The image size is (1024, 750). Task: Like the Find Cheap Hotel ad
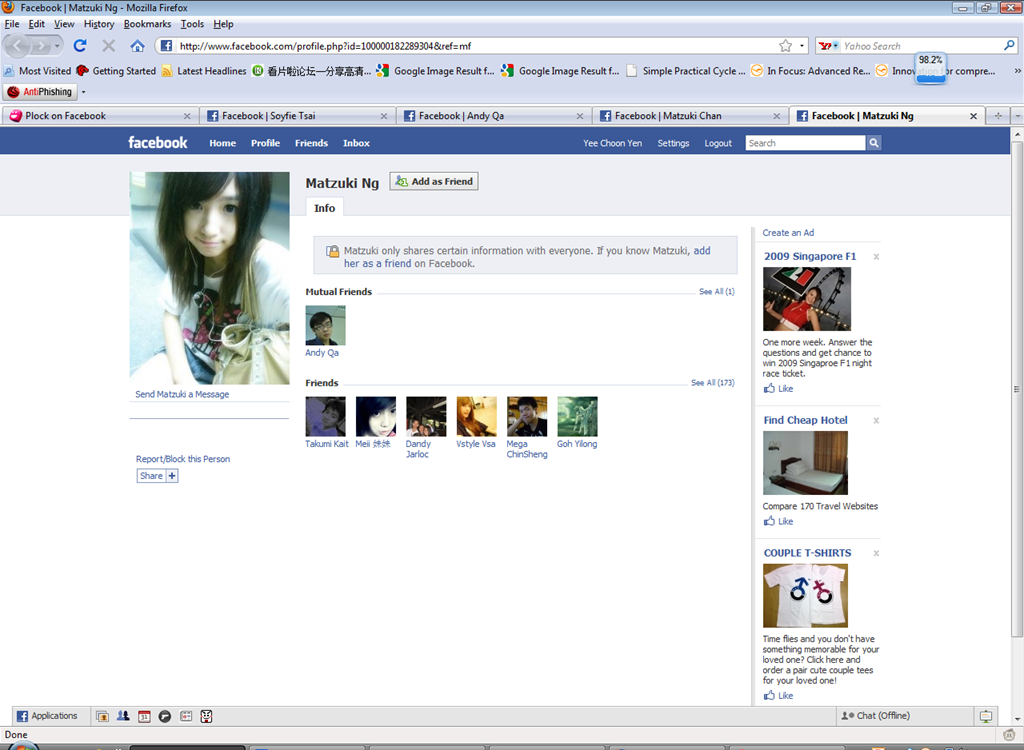coord(778,521)
